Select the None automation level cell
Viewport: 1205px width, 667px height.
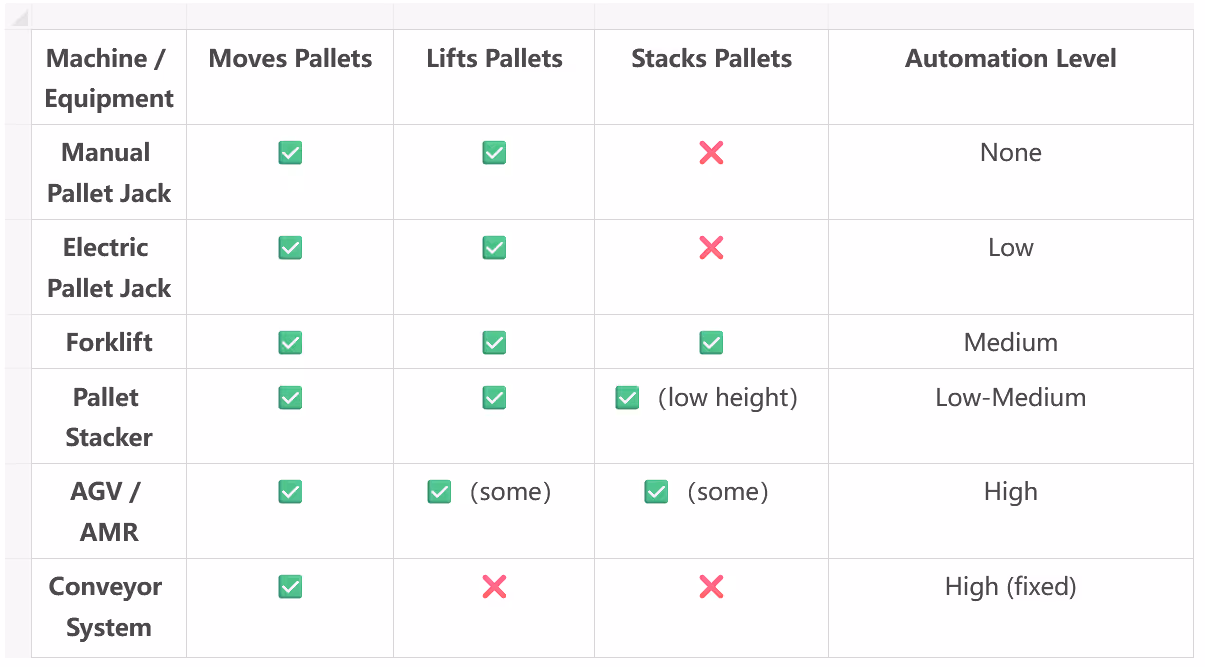click(x=1011, y=172)
